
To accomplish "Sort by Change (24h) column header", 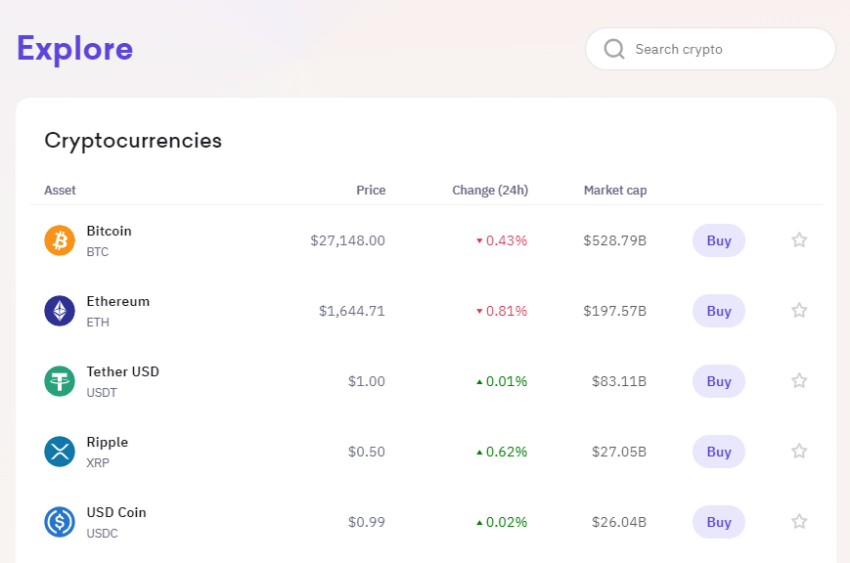I will (490, 190).
